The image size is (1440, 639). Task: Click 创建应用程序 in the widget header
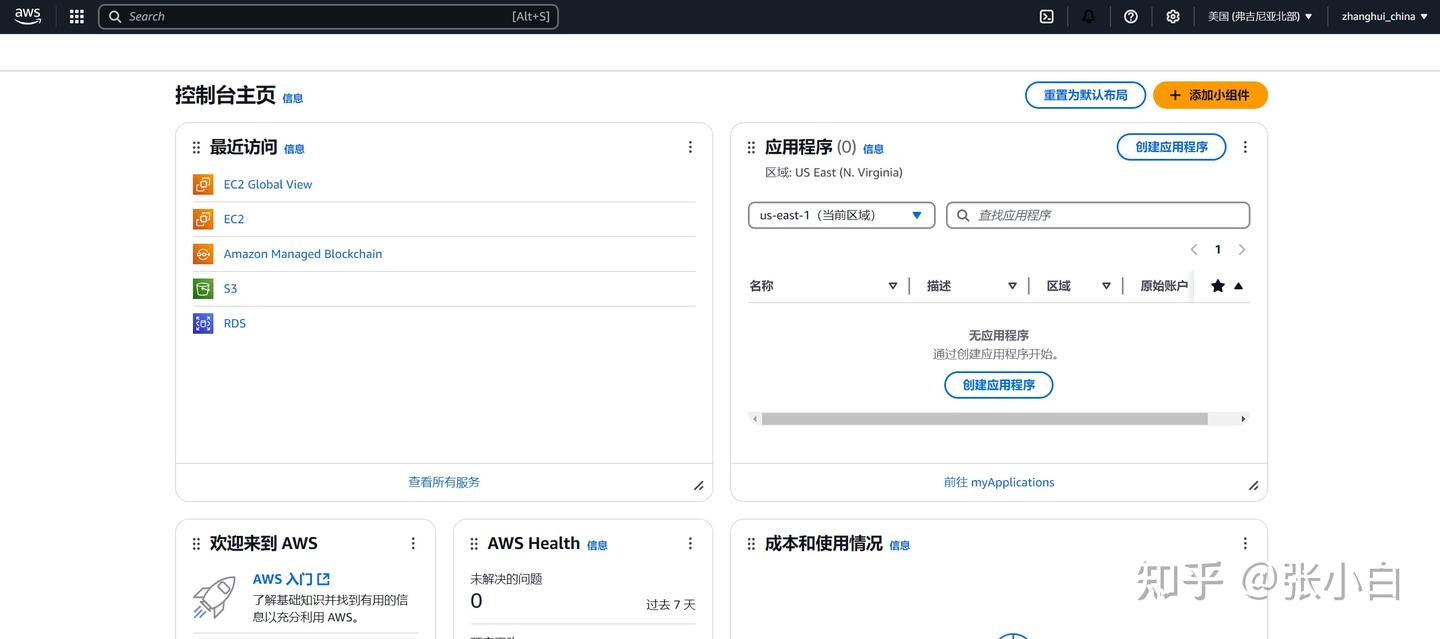(1171, 147)
